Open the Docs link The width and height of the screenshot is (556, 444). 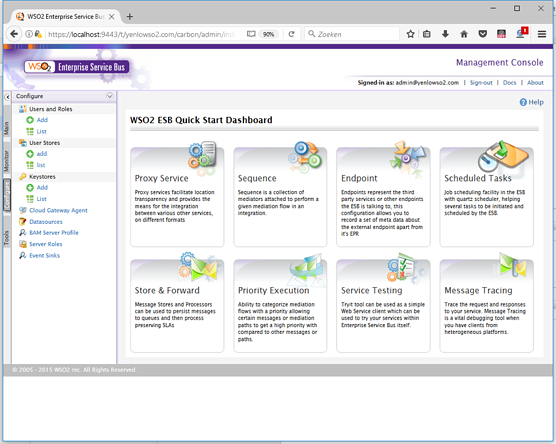[x=509, y=82]
